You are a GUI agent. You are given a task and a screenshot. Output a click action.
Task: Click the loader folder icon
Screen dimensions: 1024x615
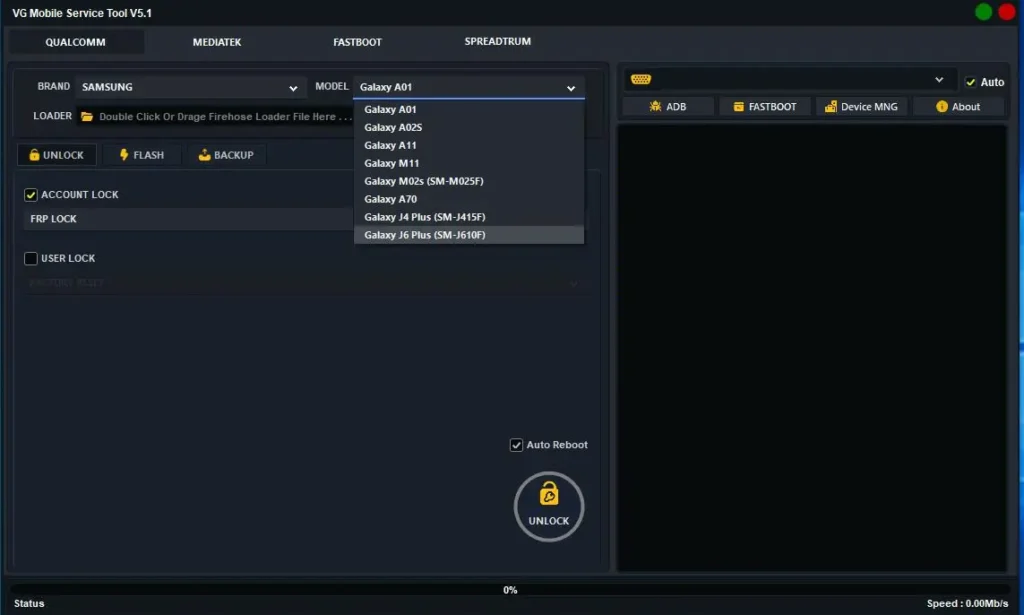tap(87, 116)
